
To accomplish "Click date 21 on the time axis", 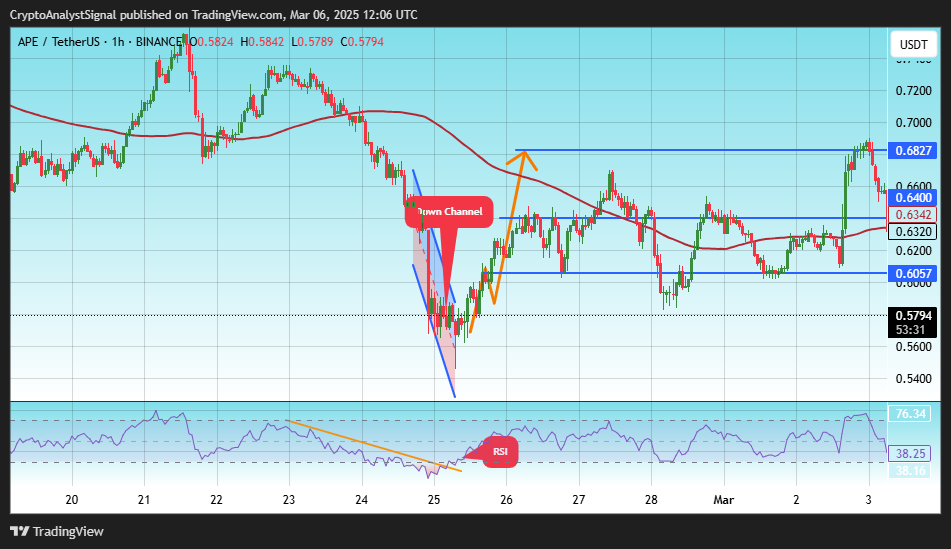I will (x=144, y=500).
